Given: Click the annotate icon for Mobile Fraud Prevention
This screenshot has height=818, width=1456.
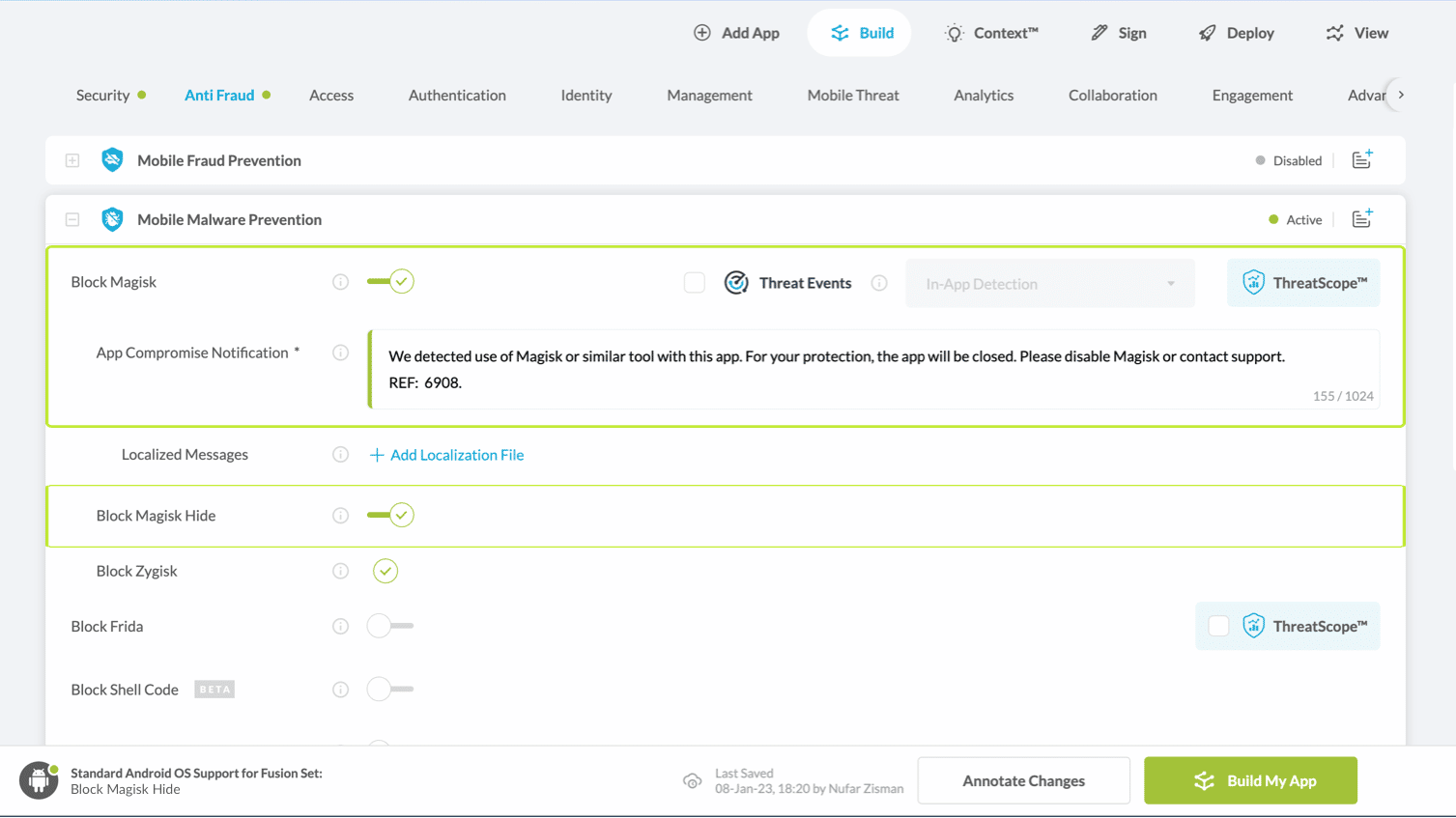Looking at the screenshot, I should 1361,160.
